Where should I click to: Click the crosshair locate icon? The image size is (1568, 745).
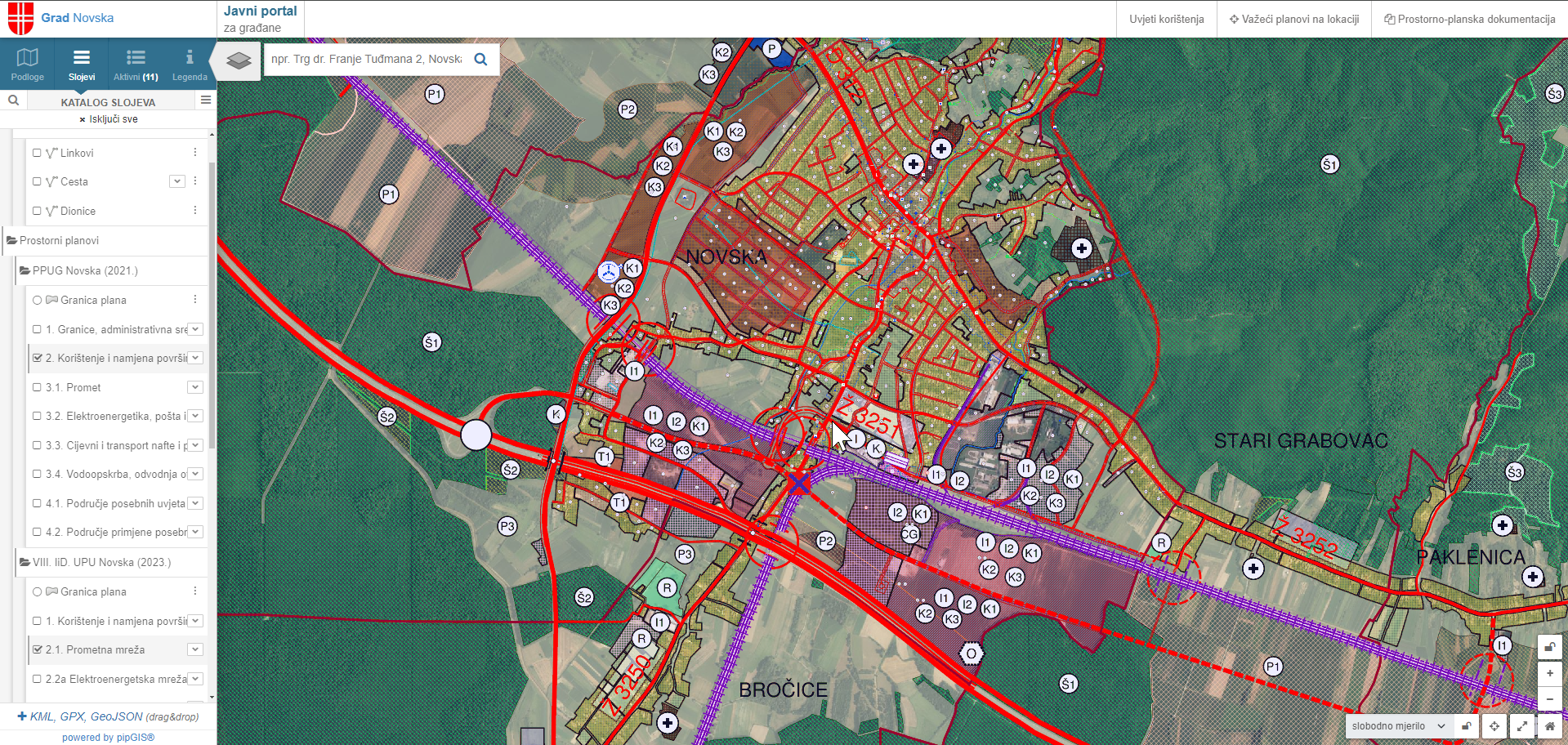tap(1494, 726)
